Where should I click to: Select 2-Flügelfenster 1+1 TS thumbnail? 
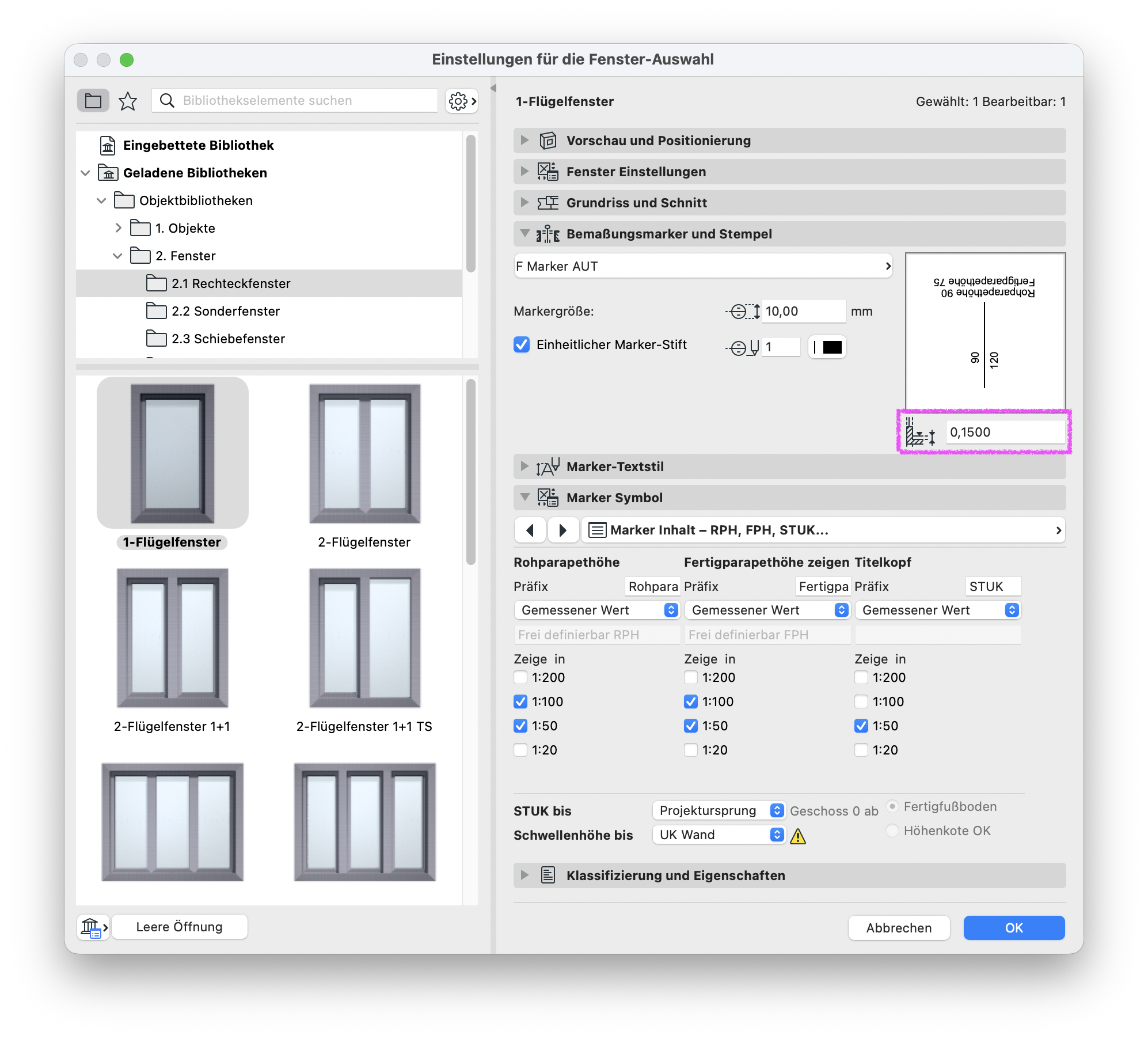pos(364,638)
